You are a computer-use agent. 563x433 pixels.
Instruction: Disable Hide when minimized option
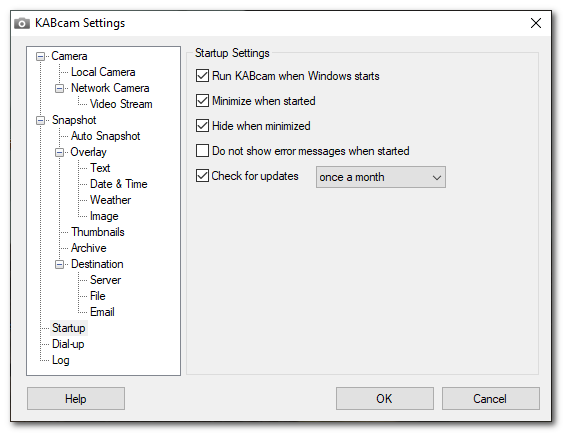pyautogui.click(x=203, y=126)
